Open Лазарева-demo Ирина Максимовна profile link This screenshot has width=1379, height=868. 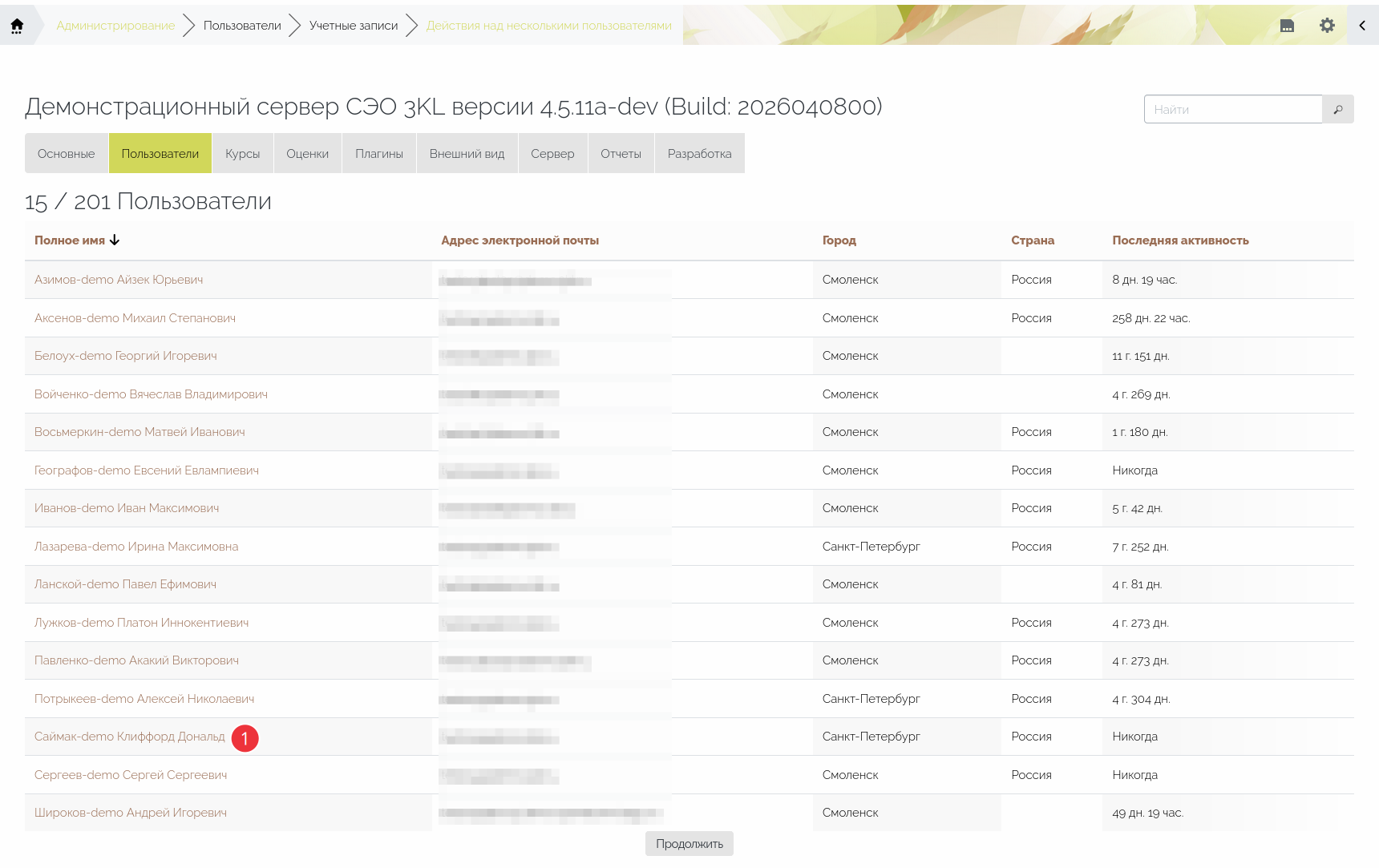click(136, 547)
